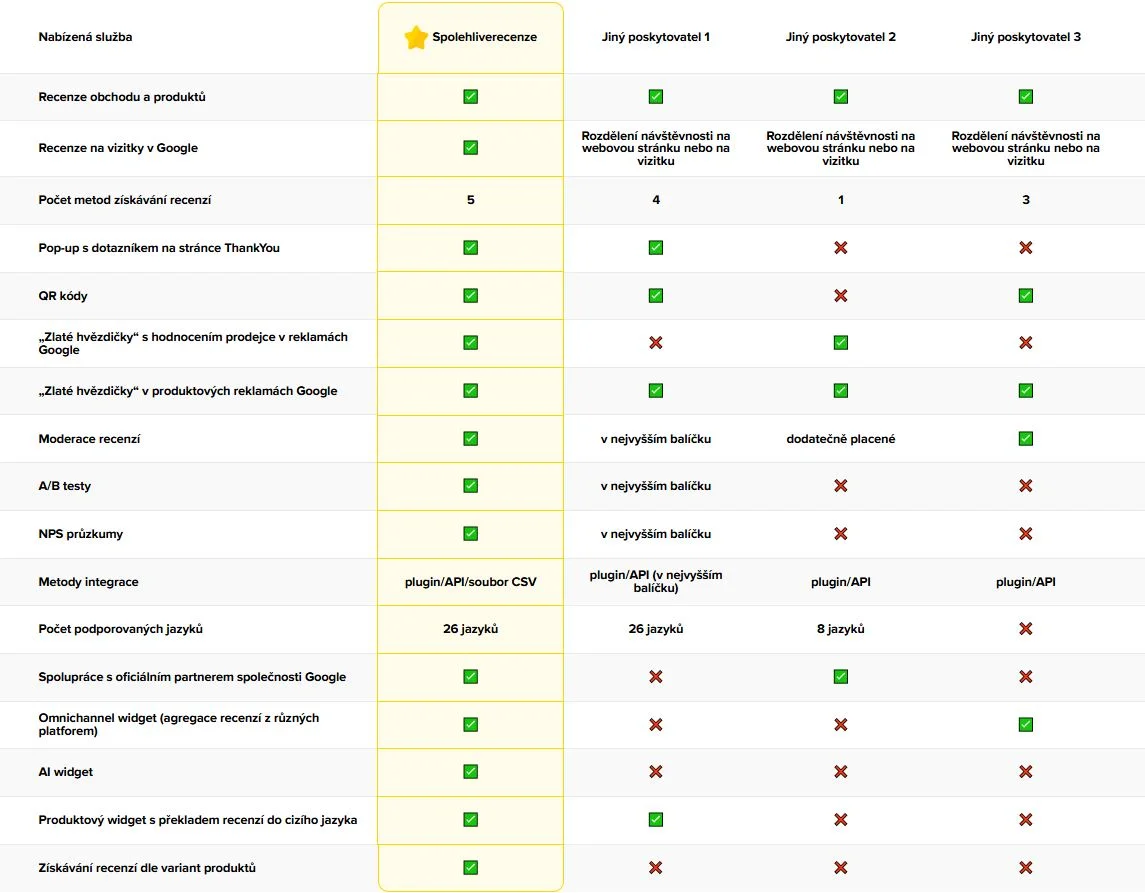
Task: Click Spolehliverecenze check for Získávání recenzí dle variant
Action: coord(470,868)
